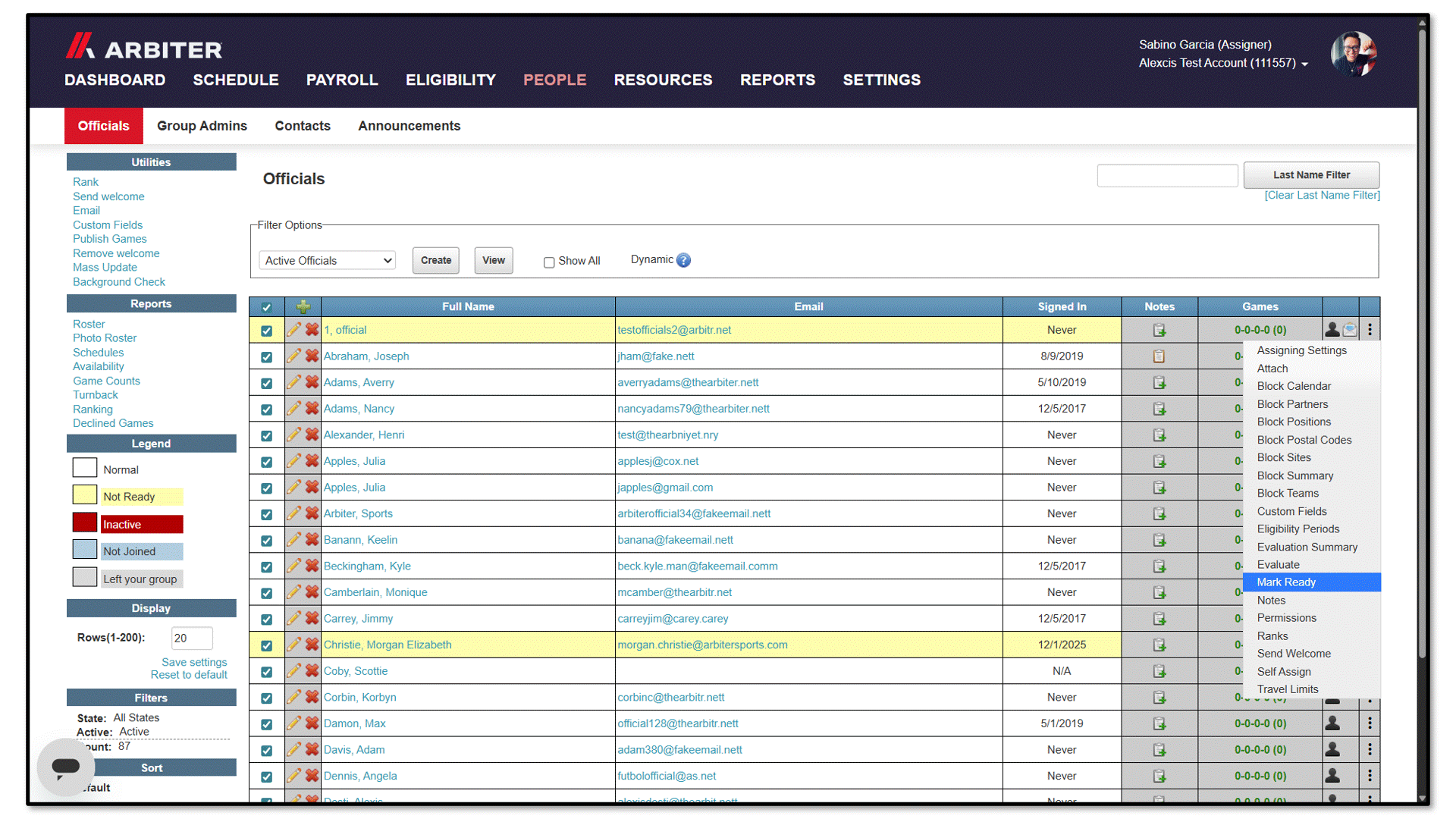The width and height of the screenshot is (1456, 819).
Task: Click the envelope icon in the first official row
Action: pyautogui.click(x=1350, y=330)
